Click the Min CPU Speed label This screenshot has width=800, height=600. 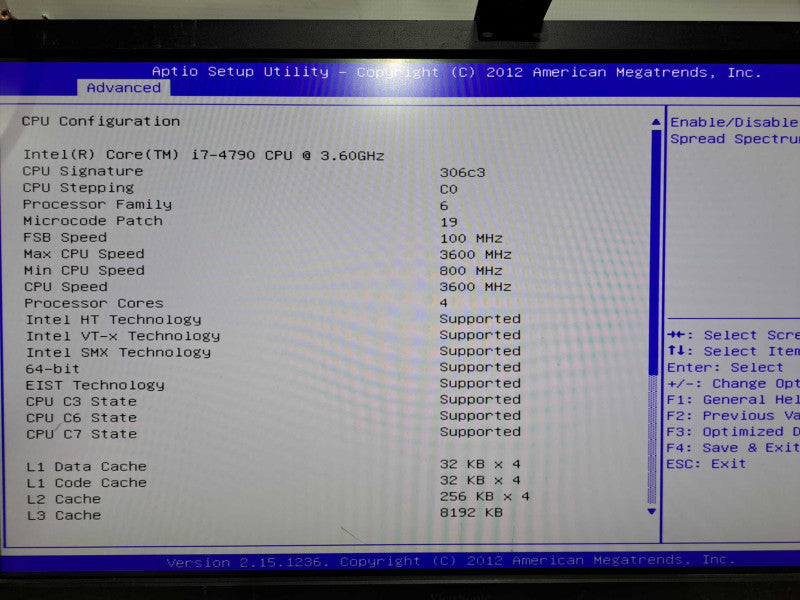(84, 270)
